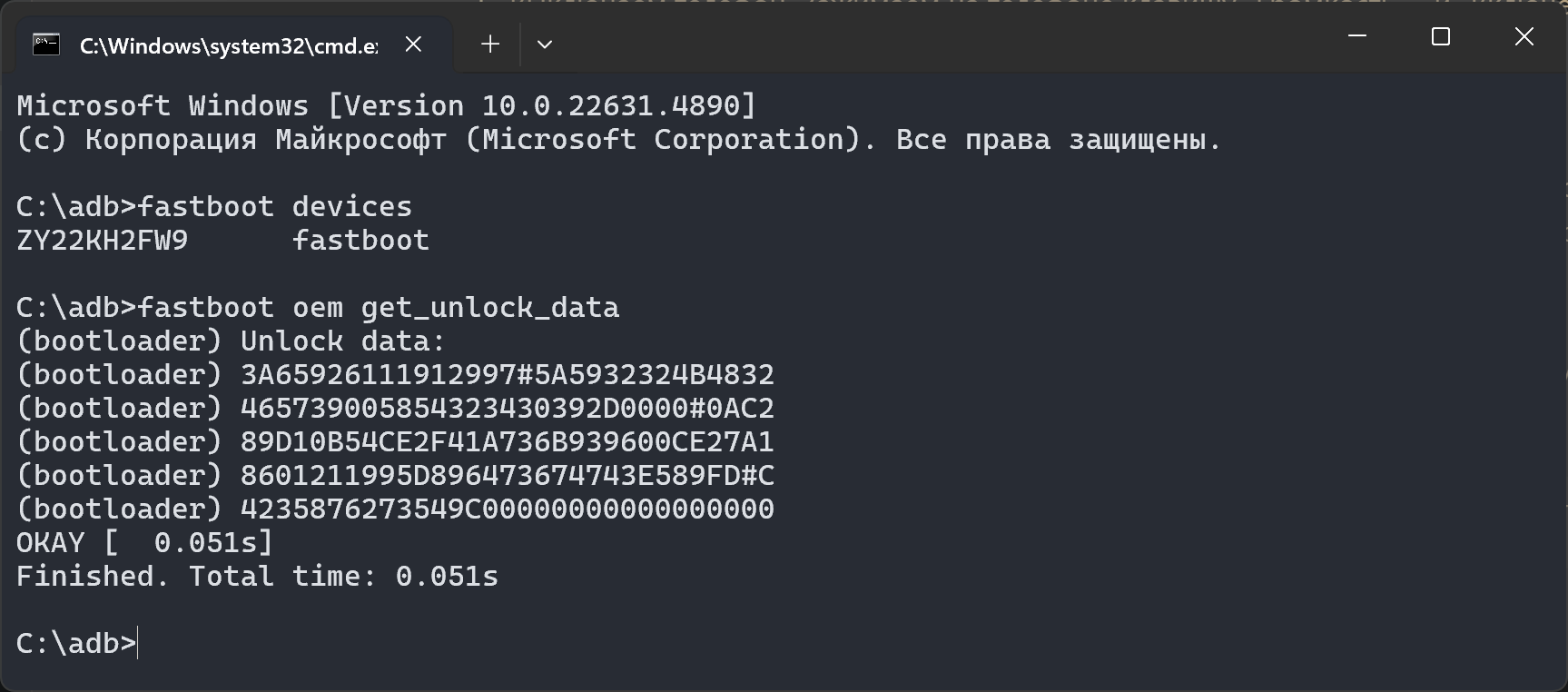Click the 'Finished. Total time' line

coord(257,577)
